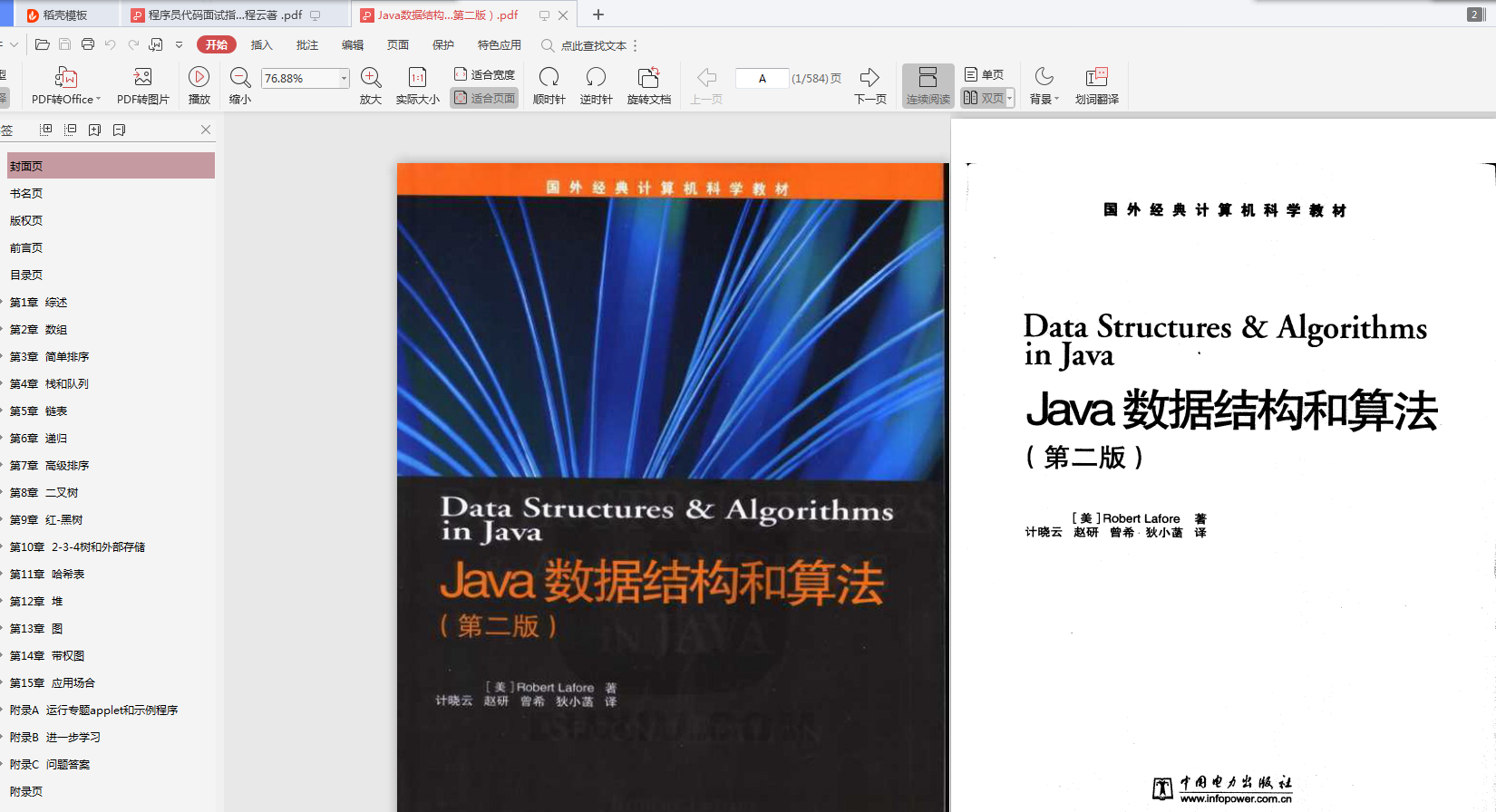Click the PDF转图片 tool

[x=142, y=86]
